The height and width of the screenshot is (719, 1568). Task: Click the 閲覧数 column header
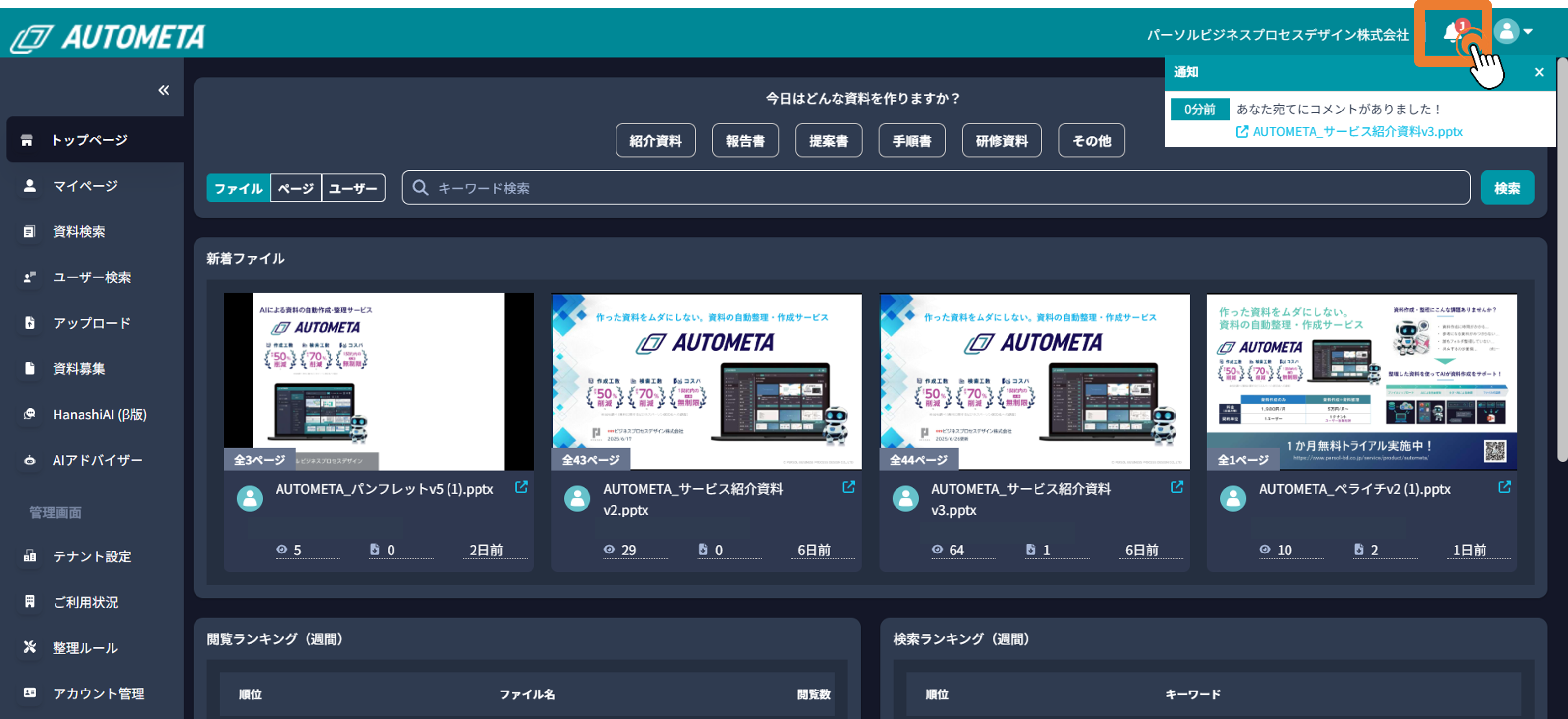813,694
